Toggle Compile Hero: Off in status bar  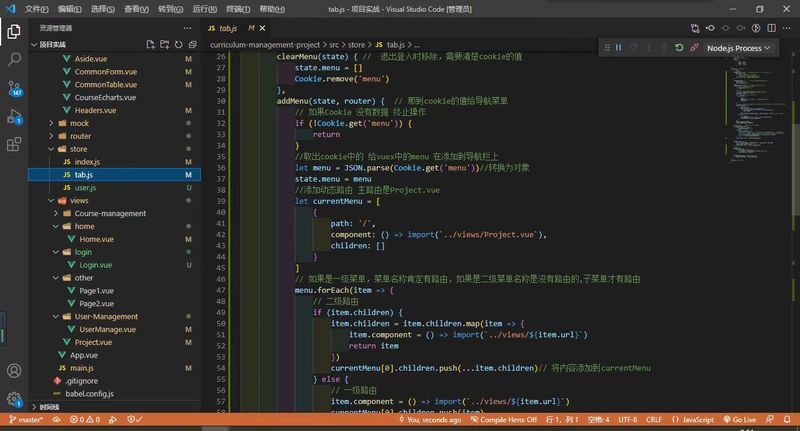[x=504, y=419]
